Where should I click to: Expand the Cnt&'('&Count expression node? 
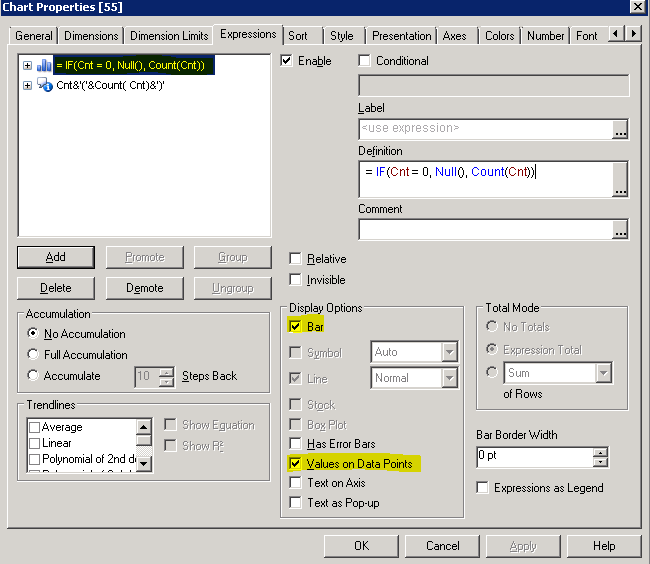(27, 86)
